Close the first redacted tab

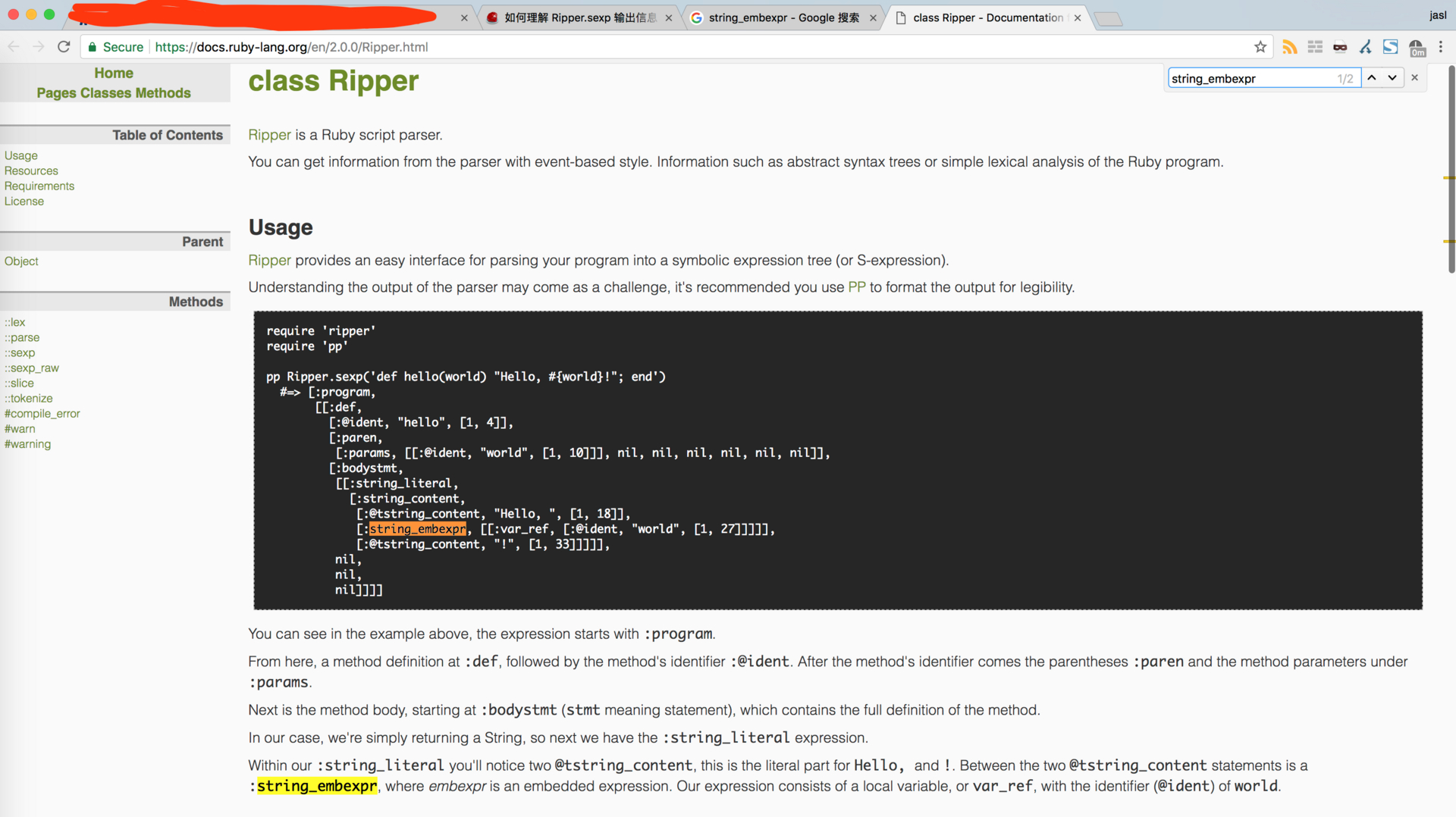464,17
